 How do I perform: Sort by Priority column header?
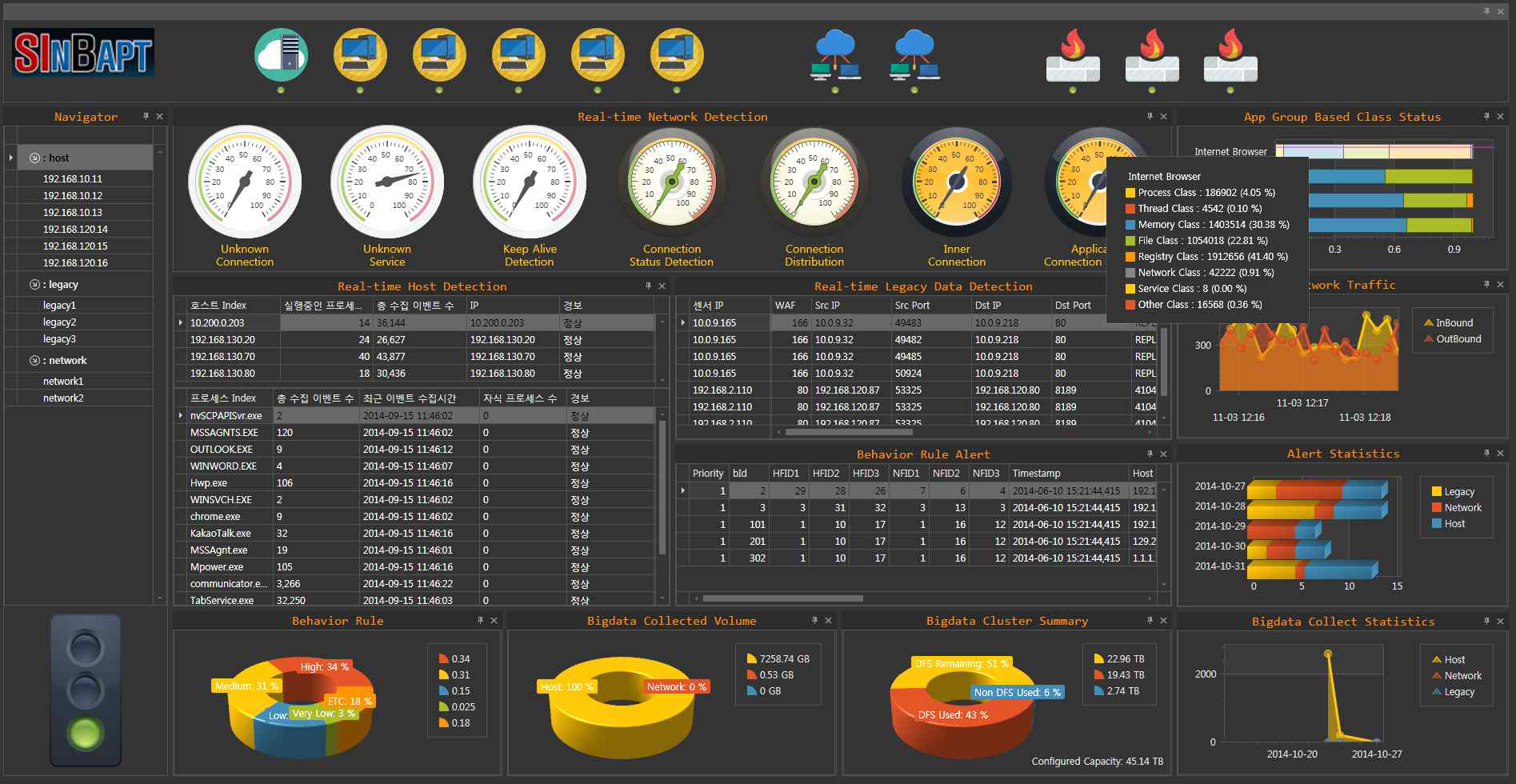[x=708, y=473]
